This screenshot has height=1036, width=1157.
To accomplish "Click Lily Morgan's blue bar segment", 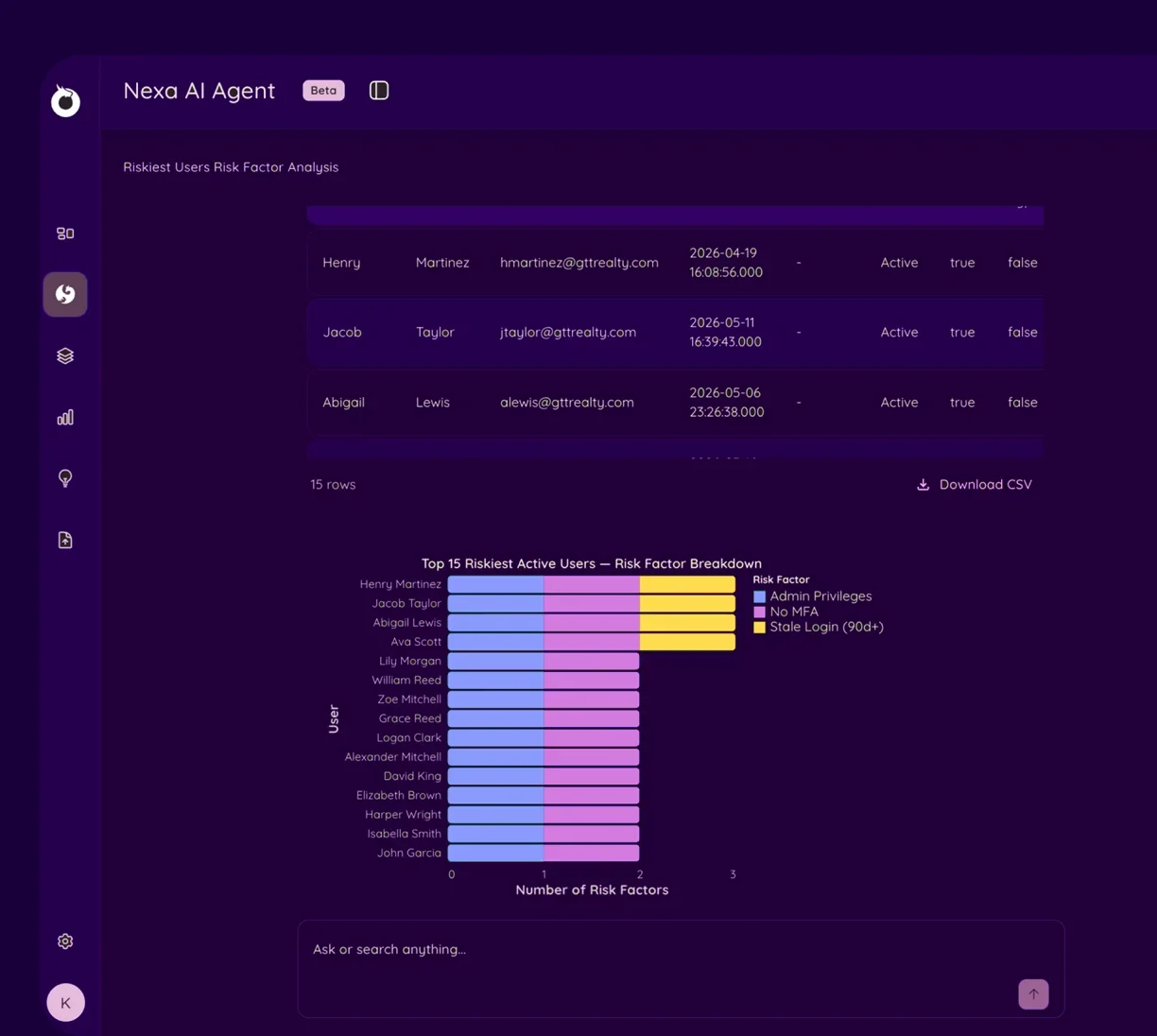I will pyautogui.click(x=495, y=661).
